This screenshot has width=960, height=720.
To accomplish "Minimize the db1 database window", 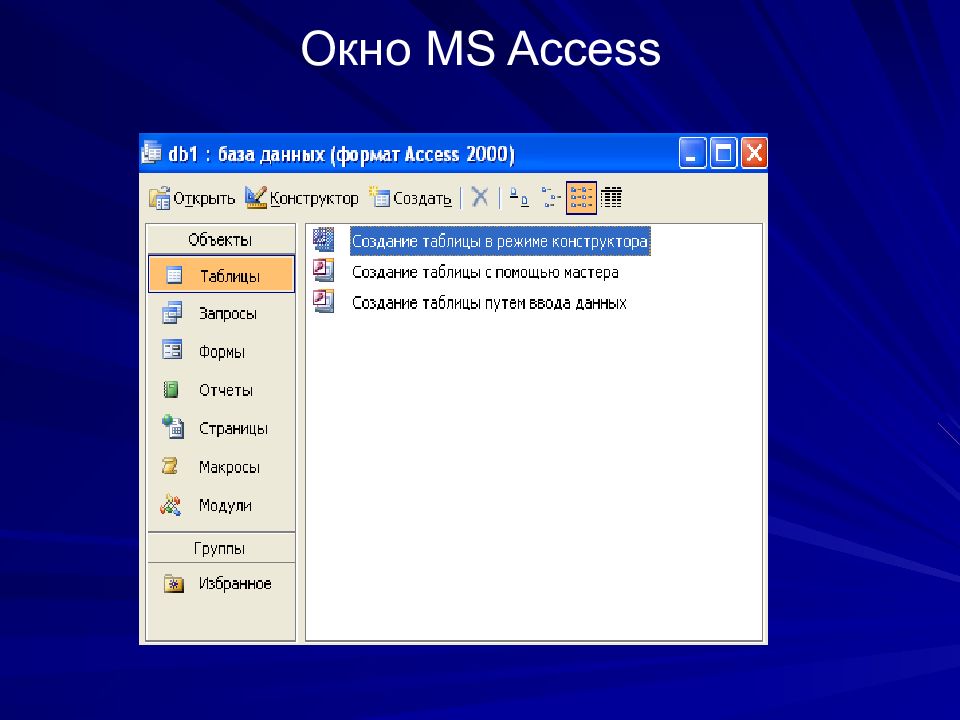I will (692, 153).
